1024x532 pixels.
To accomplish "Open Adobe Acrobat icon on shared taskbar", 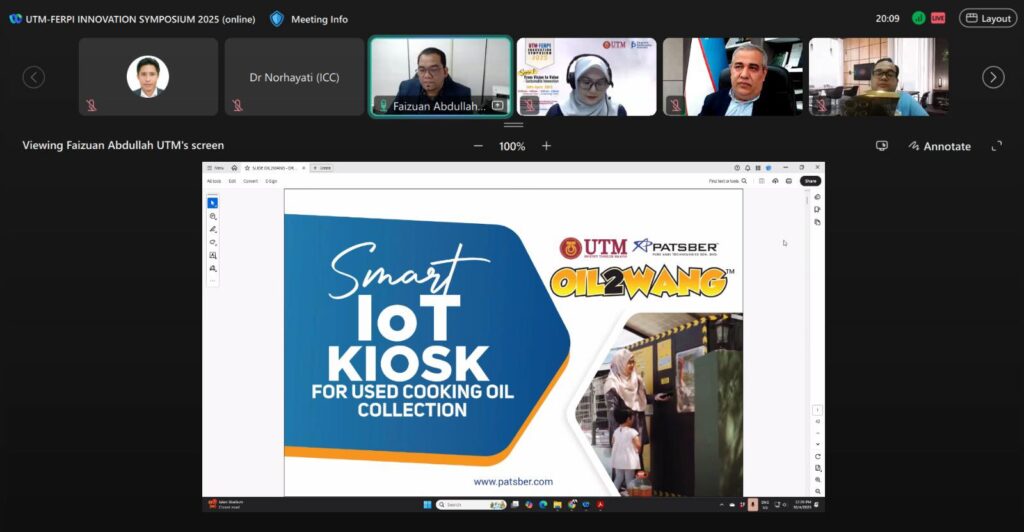I will click(600, 505).
